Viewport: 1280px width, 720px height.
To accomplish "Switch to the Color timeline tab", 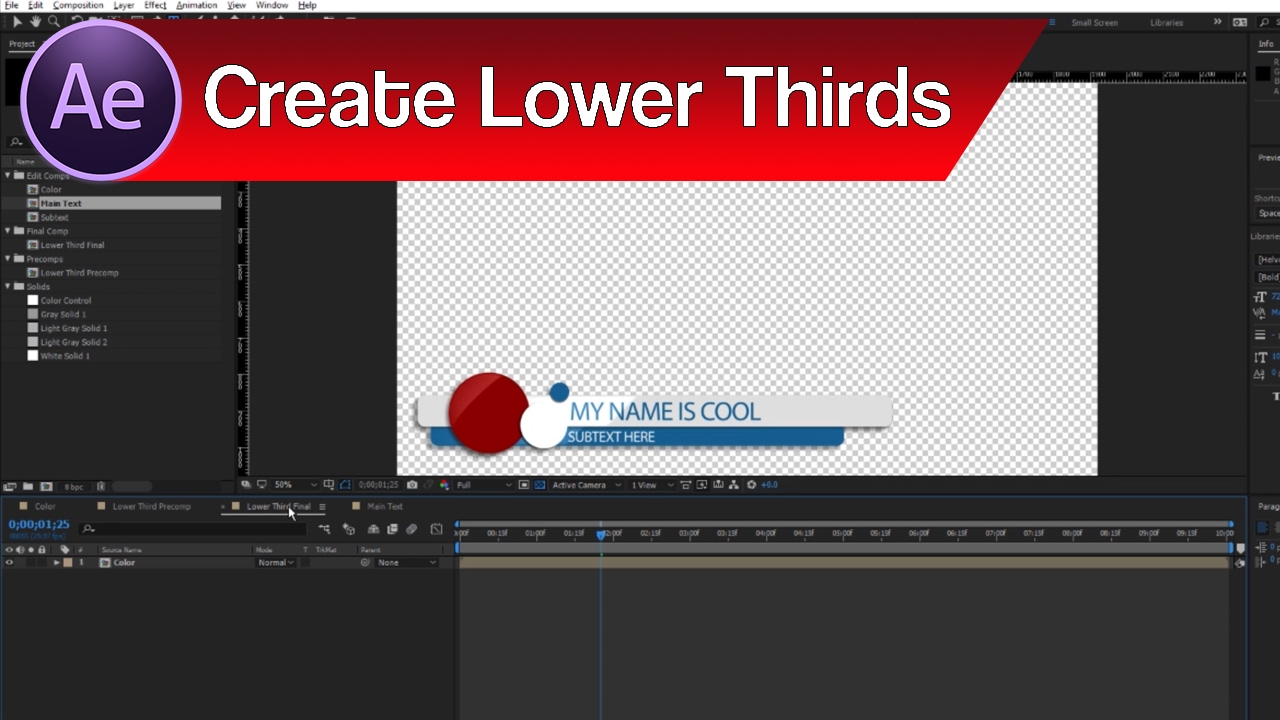I will (45, 507).
